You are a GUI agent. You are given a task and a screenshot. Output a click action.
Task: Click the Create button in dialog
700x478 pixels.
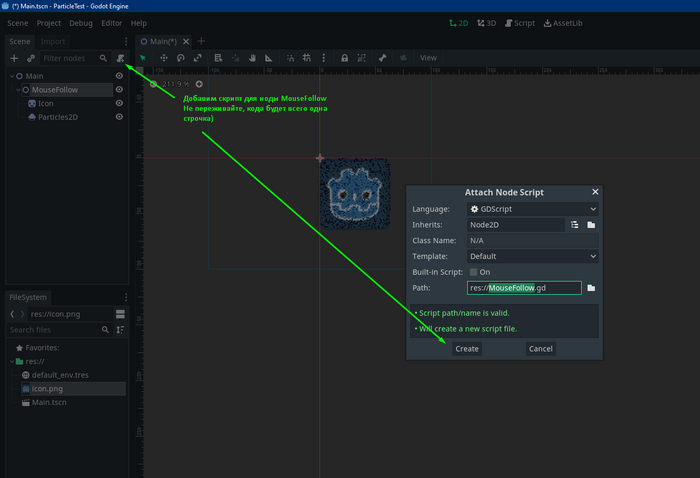point(466,349)
